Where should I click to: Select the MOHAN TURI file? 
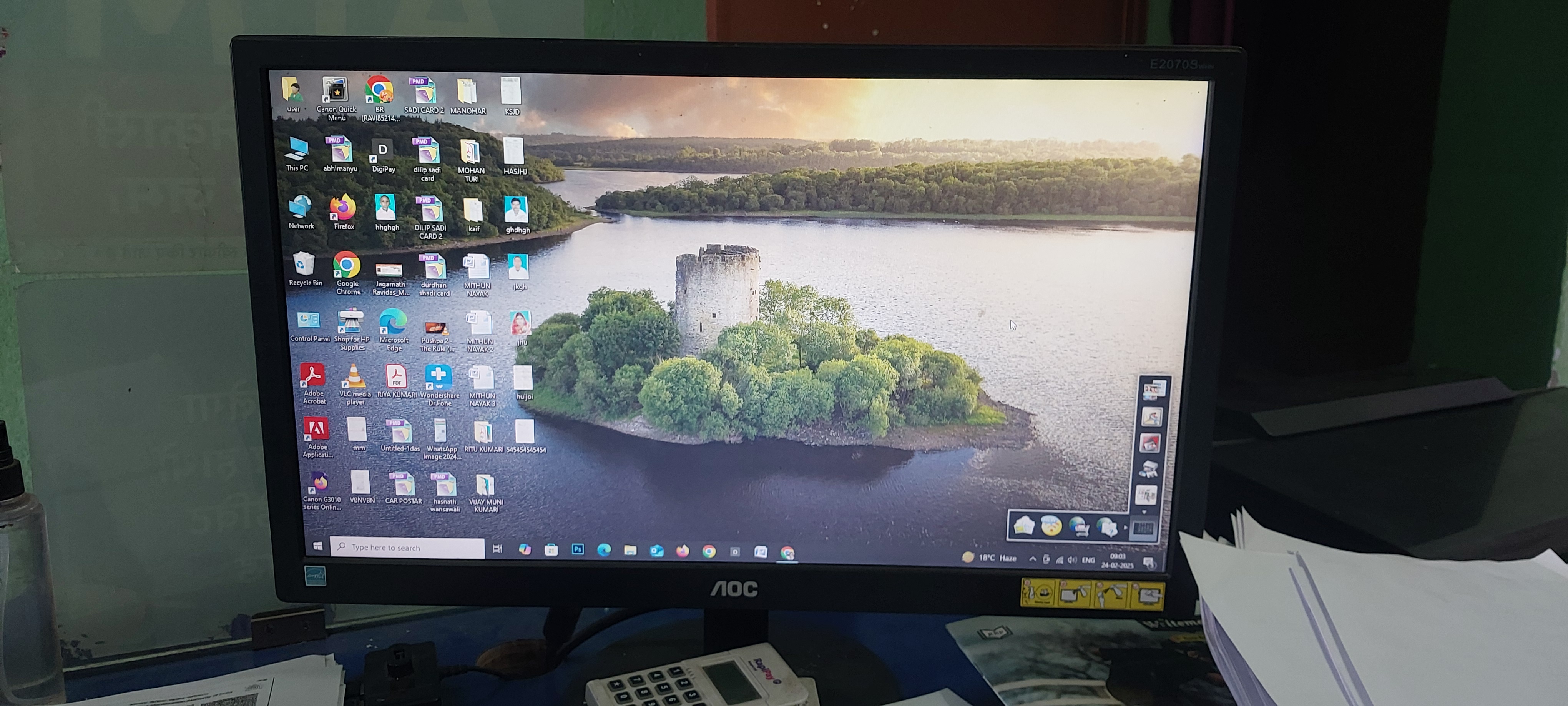[470, 161]
